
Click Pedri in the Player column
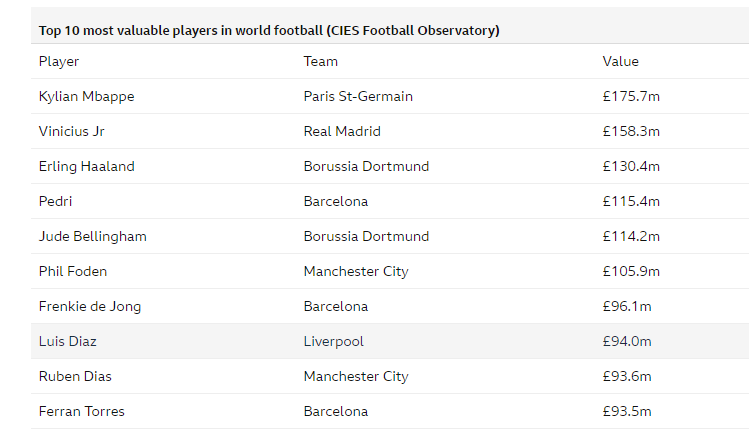(x=56, y=201)
